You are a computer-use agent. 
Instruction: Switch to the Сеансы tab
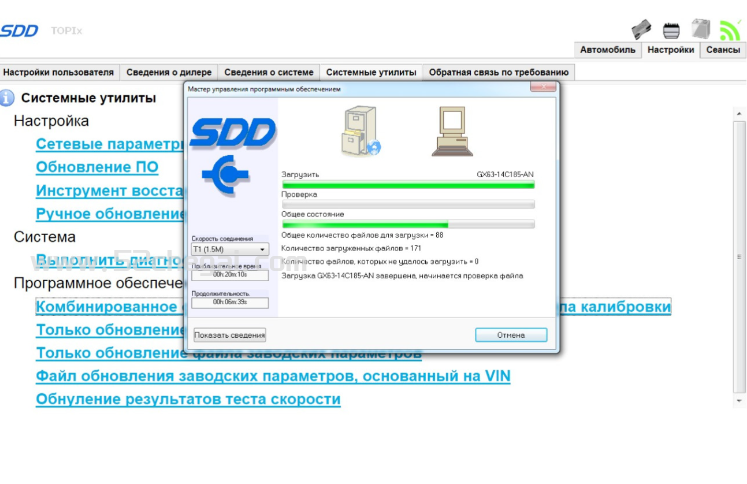tap(723, 50)
